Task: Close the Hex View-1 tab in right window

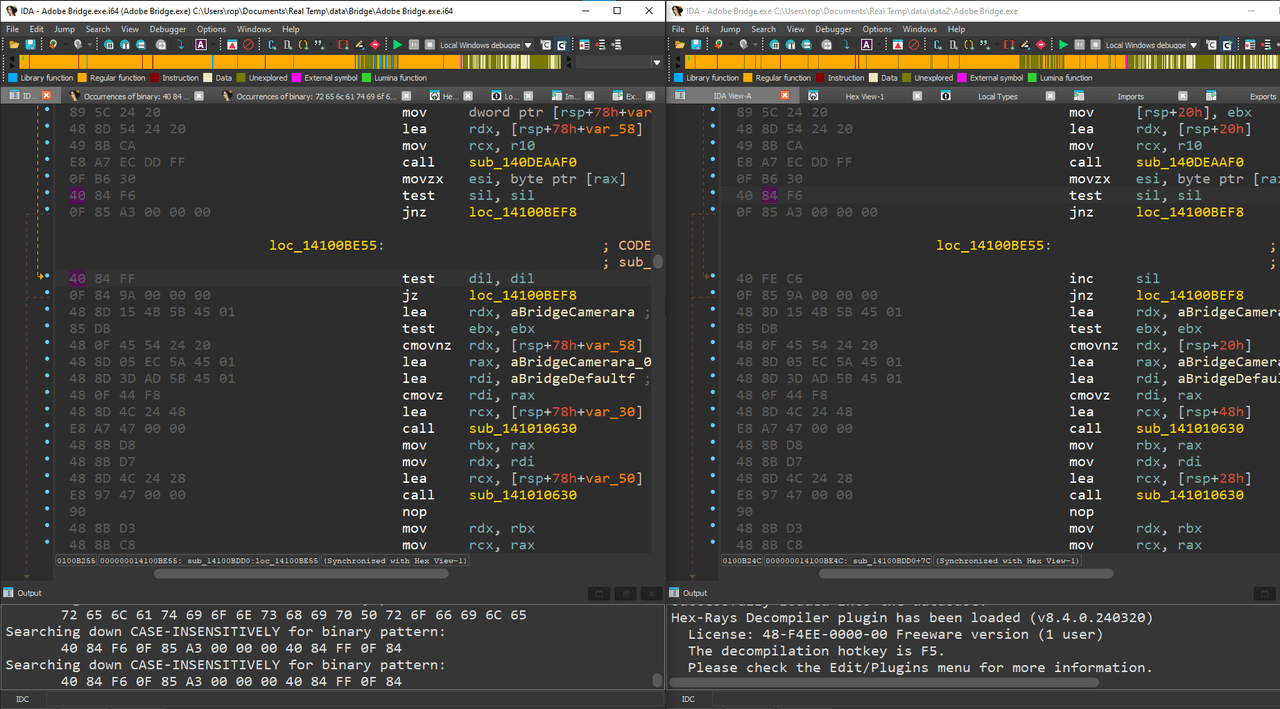Action: click(x=917, y=96)
